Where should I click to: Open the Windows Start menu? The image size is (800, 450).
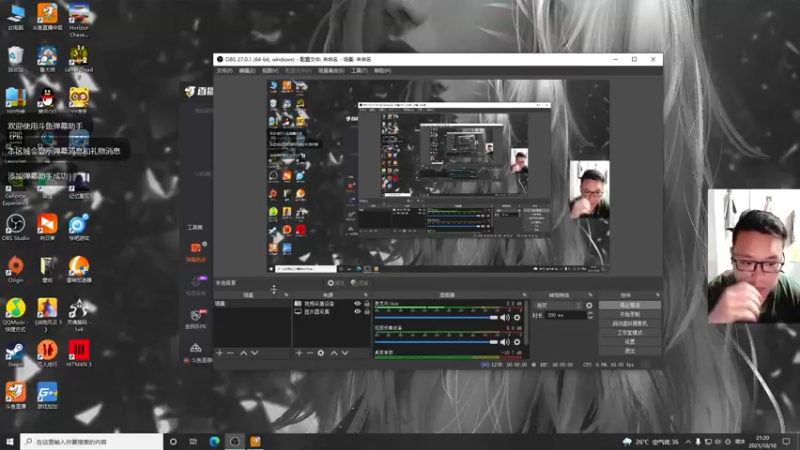tap(10, 442)
